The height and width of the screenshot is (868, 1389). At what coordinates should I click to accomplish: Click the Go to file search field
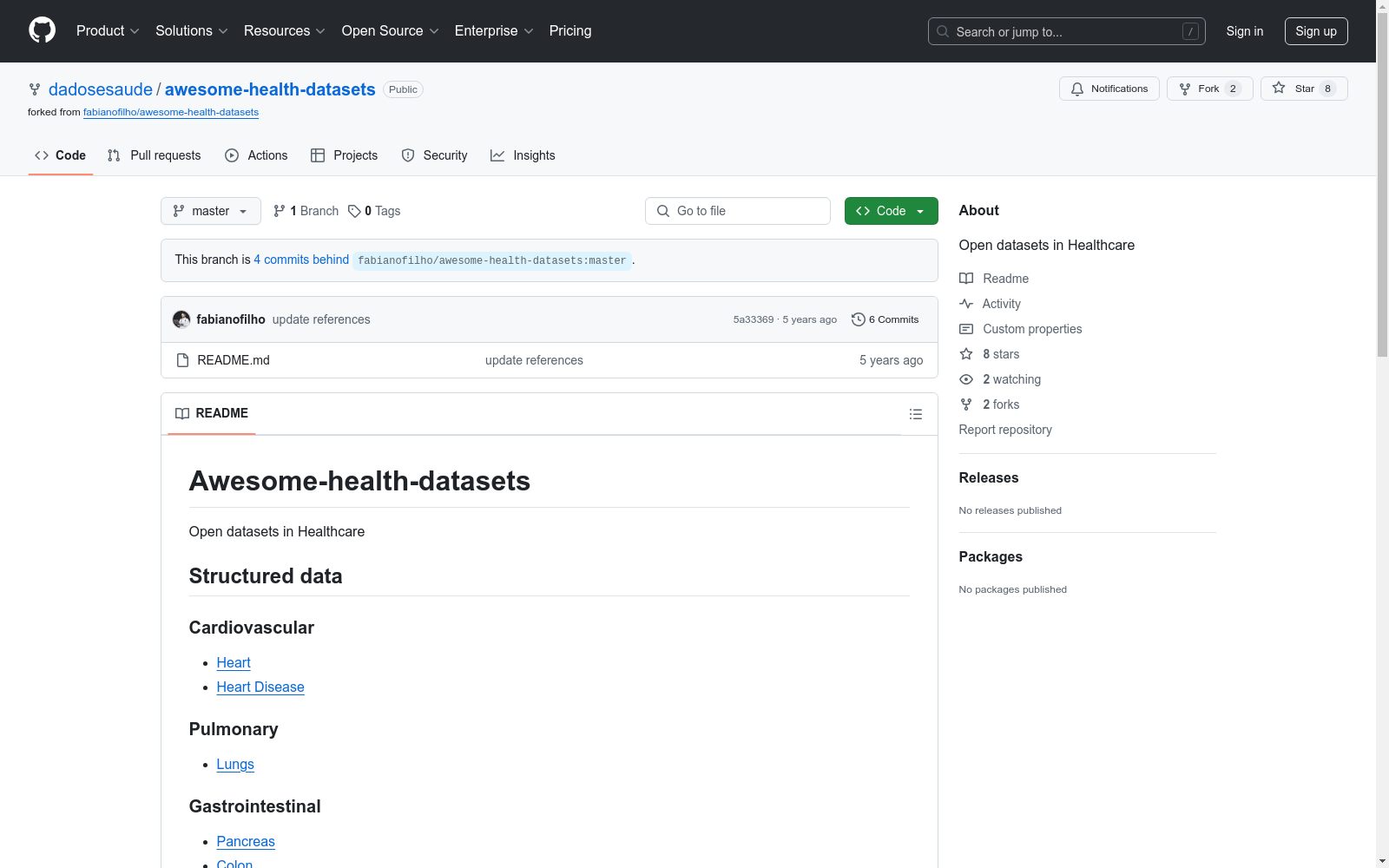(737, 211)
